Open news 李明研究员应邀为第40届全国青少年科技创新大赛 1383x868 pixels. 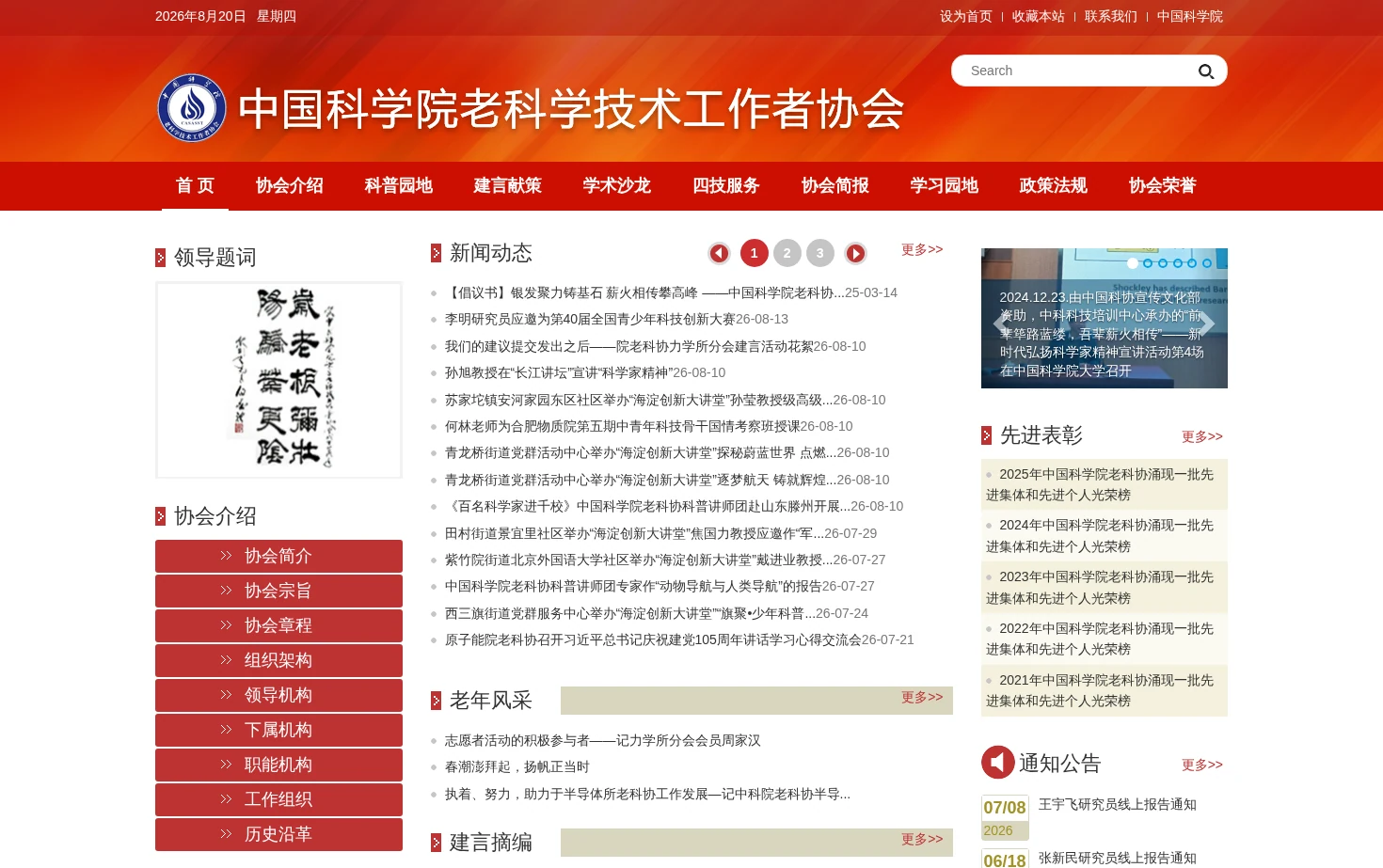590,319
